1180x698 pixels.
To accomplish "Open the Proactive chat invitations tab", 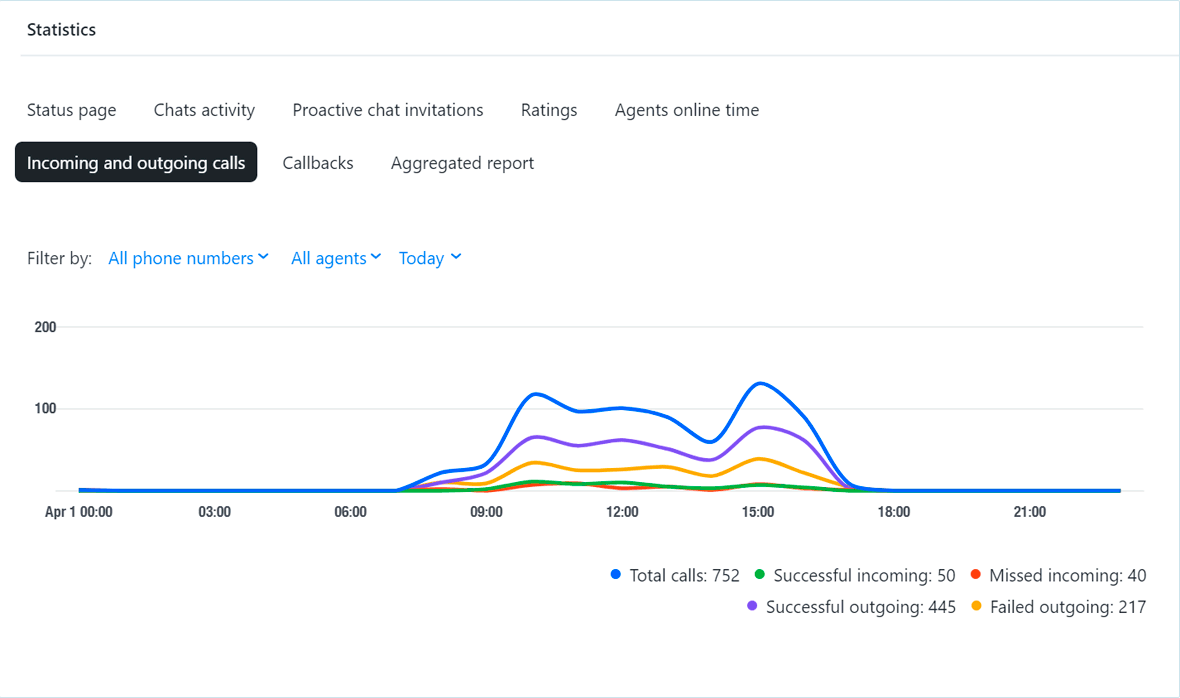I will (388, 110).
